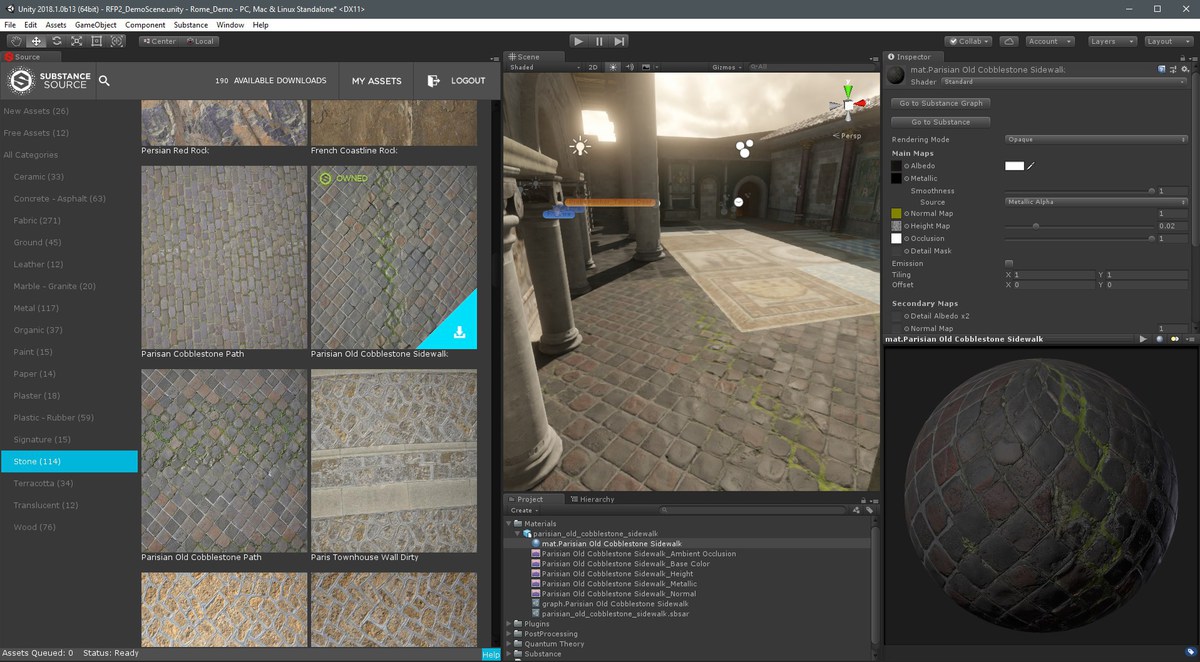
Task: Toggle the Project panel lock icon
Action: (x=861, y=499)
